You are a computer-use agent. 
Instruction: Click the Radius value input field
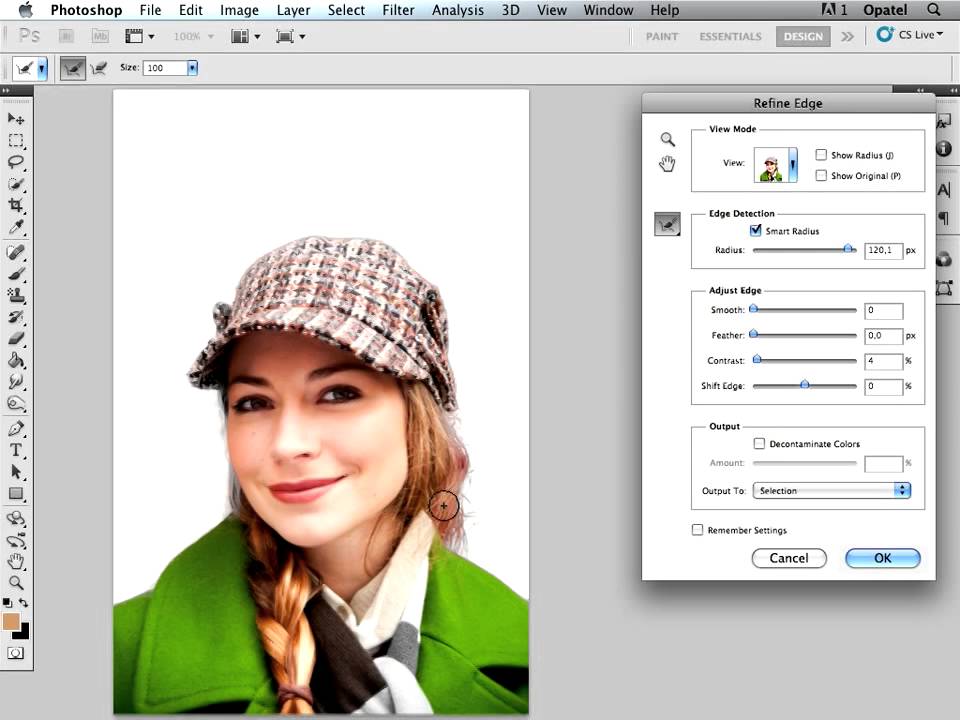(x=883, y=251)
